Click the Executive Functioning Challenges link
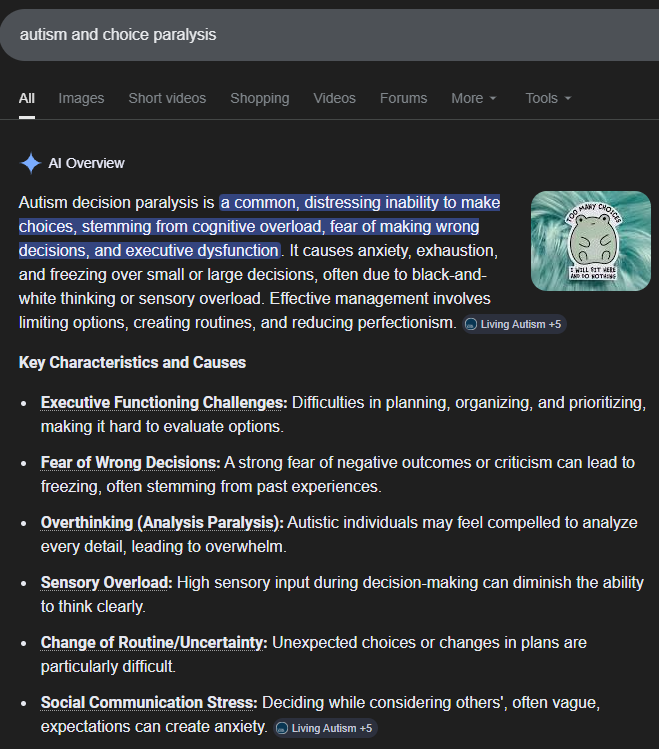The image size is (659, 749). (164, 403)
